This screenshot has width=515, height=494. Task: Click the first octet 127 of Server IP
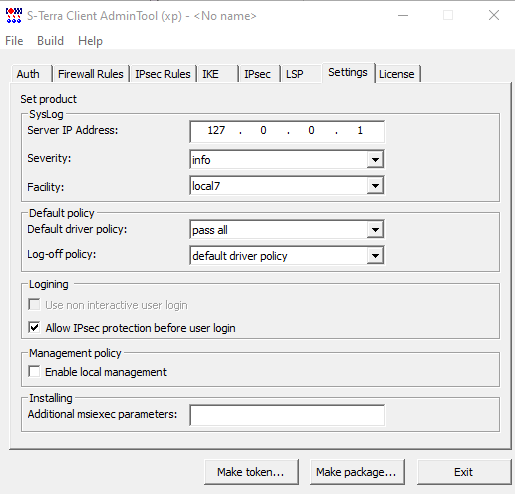tap(216, 130)
